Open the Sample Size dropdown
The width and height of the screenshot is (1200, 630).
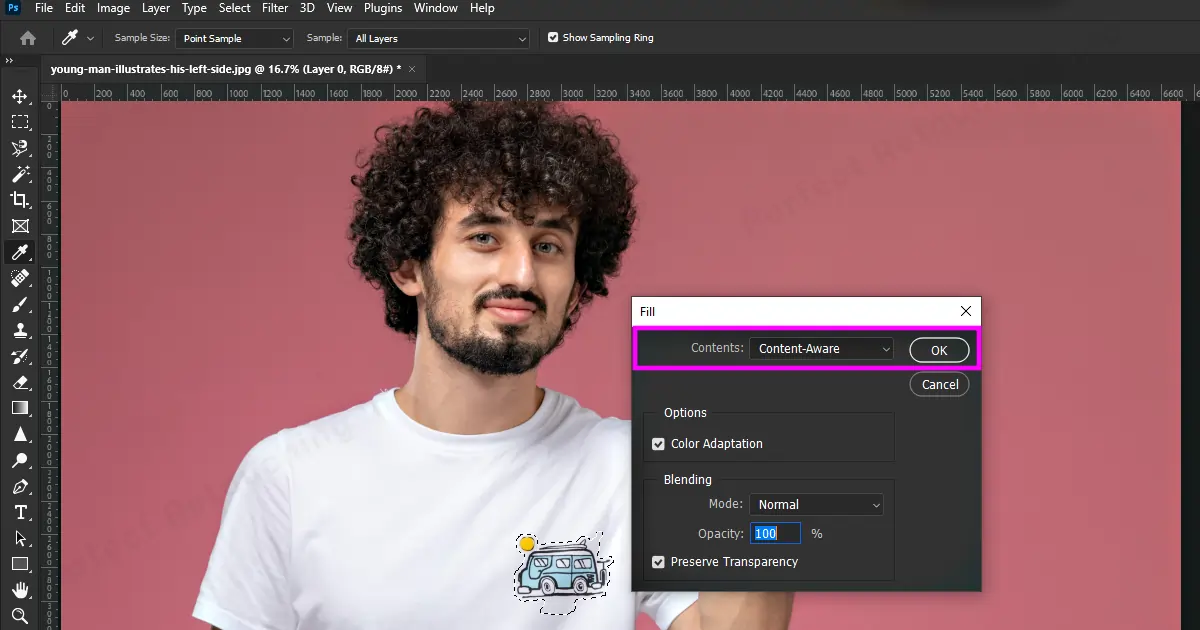pos(234,38)
